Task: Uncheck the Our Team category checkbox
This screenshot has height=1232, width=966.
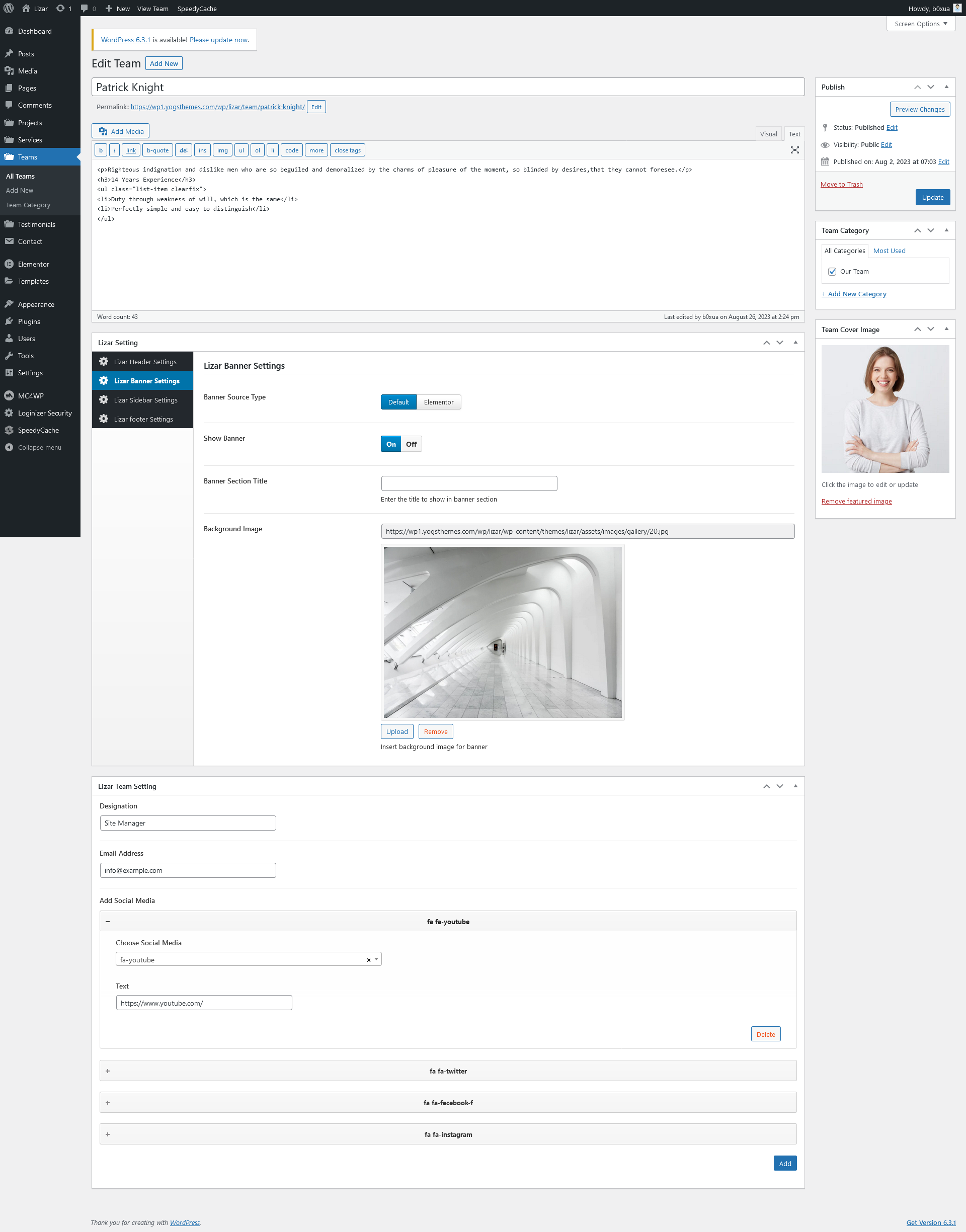Action: (832, 271)
